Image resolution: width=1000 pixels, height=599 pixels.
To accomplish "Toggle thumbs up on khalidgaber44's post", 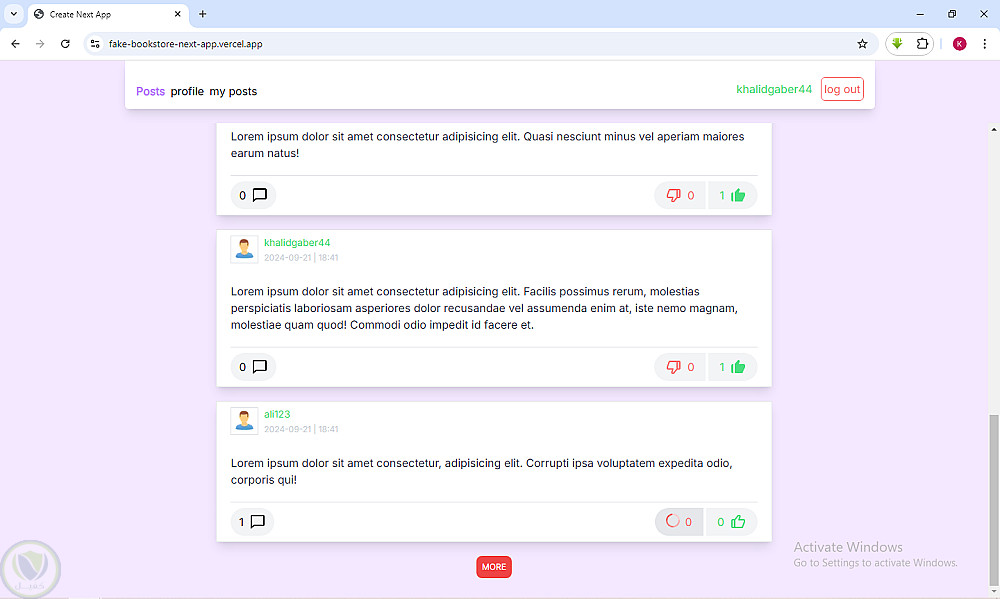I will [732, 367].
